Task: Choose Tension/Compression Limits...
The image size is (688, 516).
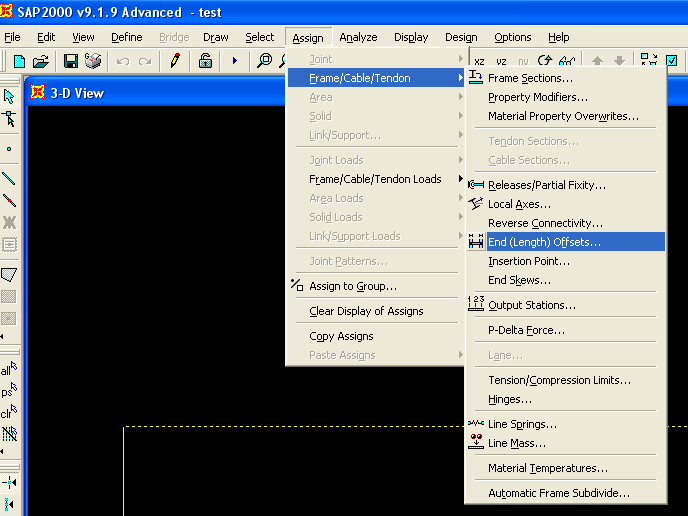Action: 566,380
